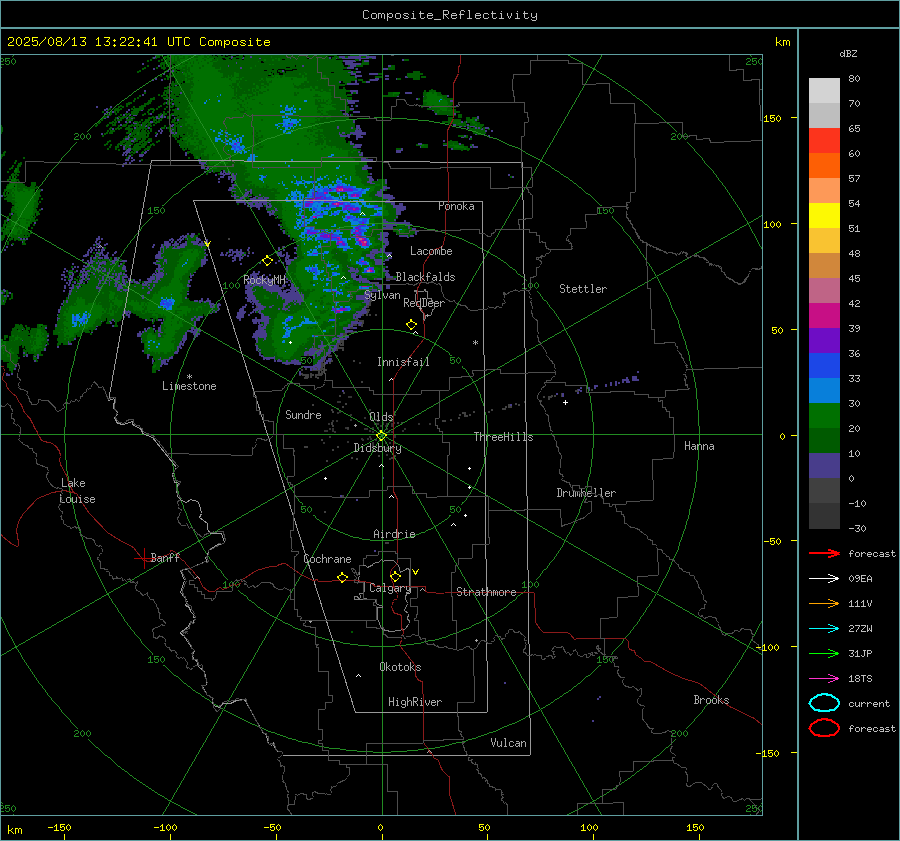Screen dimensions: 900x841
Task: Click the 51 dBZ yellow color swatch
Action: [824, 216]
